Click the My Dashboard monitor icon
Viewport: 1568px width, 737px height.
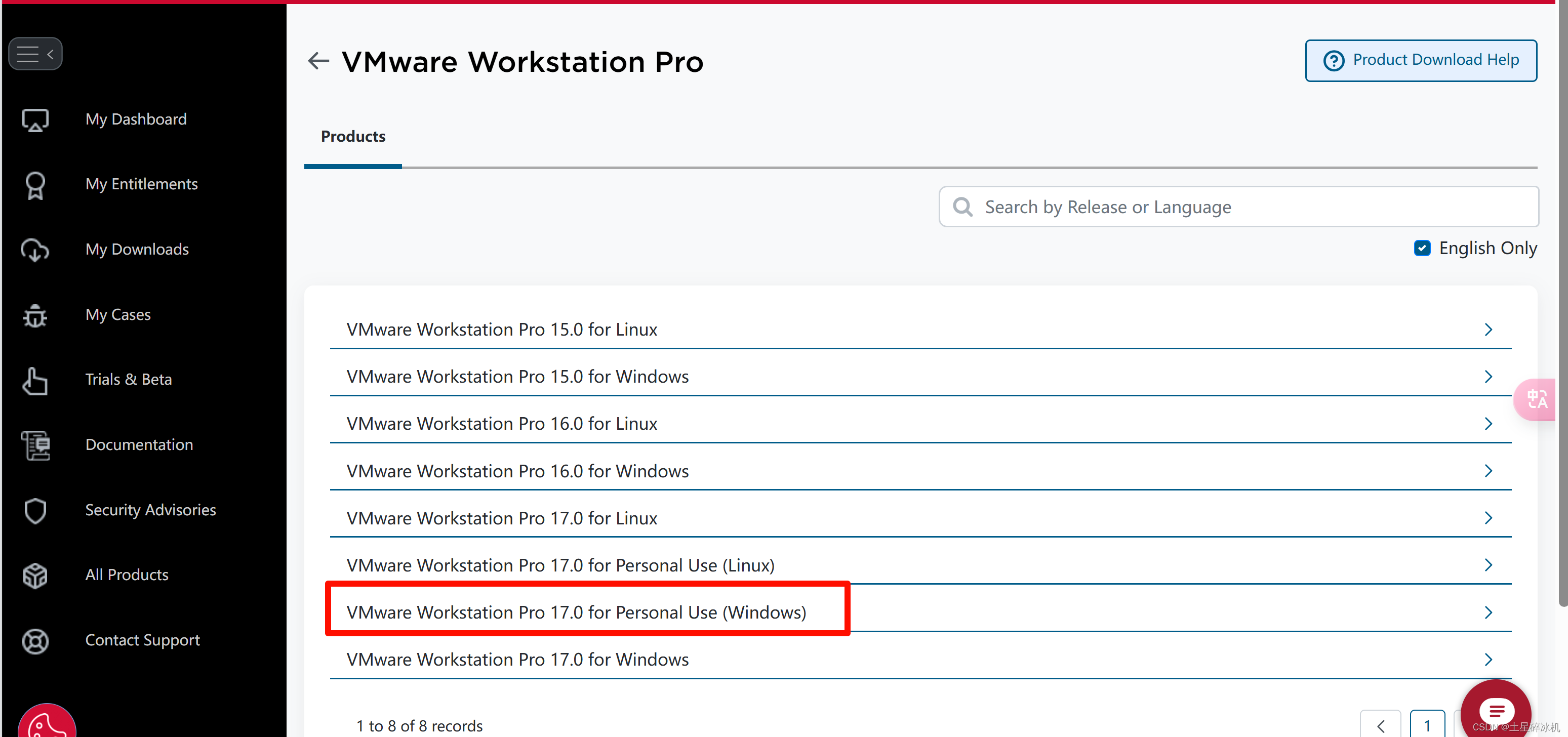tap(35, 119)
